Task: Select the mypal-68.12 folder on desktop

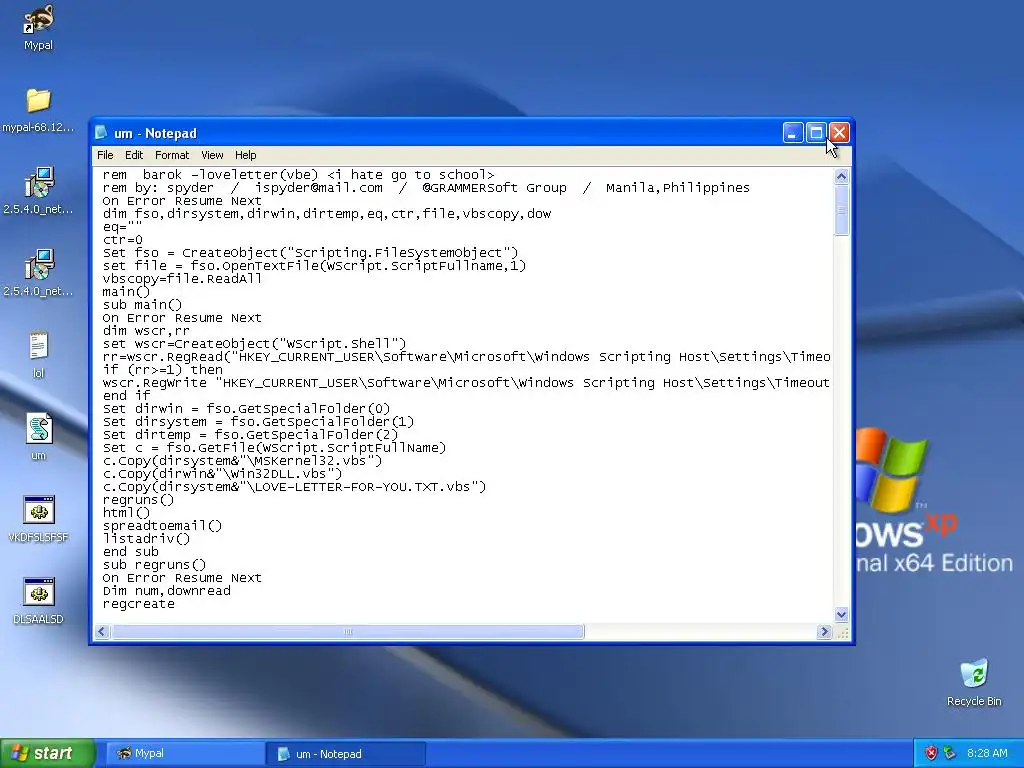Action: pyautogui.click(x=38, y=110)
